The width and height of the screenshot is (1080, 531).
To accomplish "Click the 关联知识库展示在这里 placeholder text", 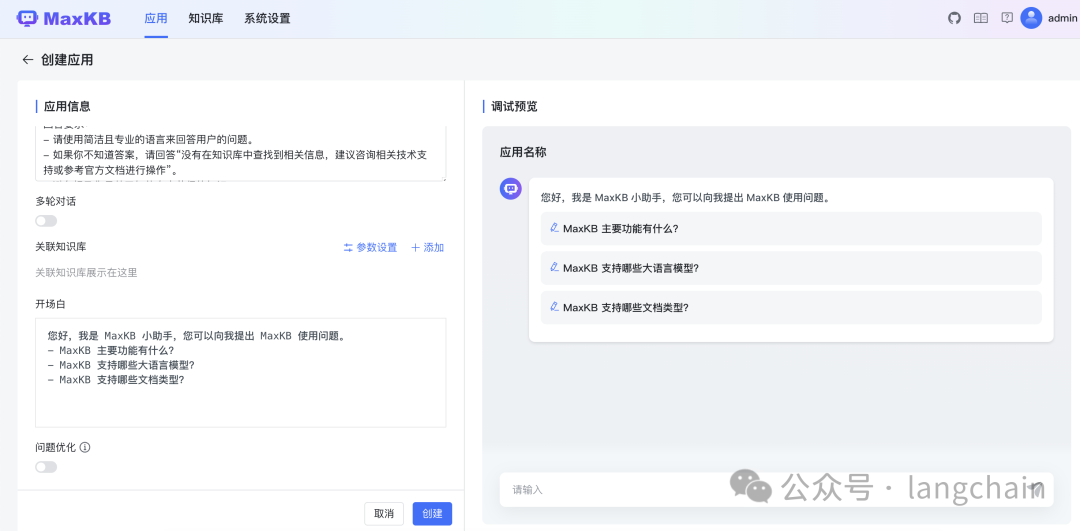I will [x=86, y=273].
